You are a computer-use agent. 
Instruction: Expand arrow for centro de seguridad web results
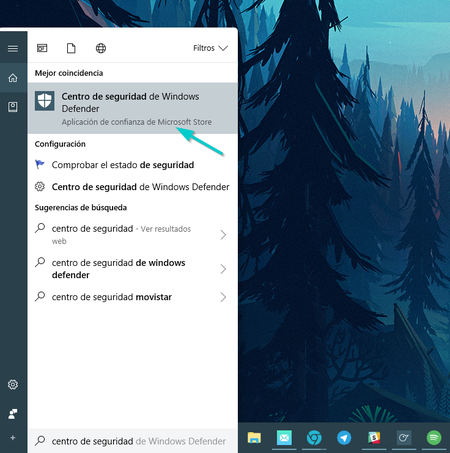point(223,235)
